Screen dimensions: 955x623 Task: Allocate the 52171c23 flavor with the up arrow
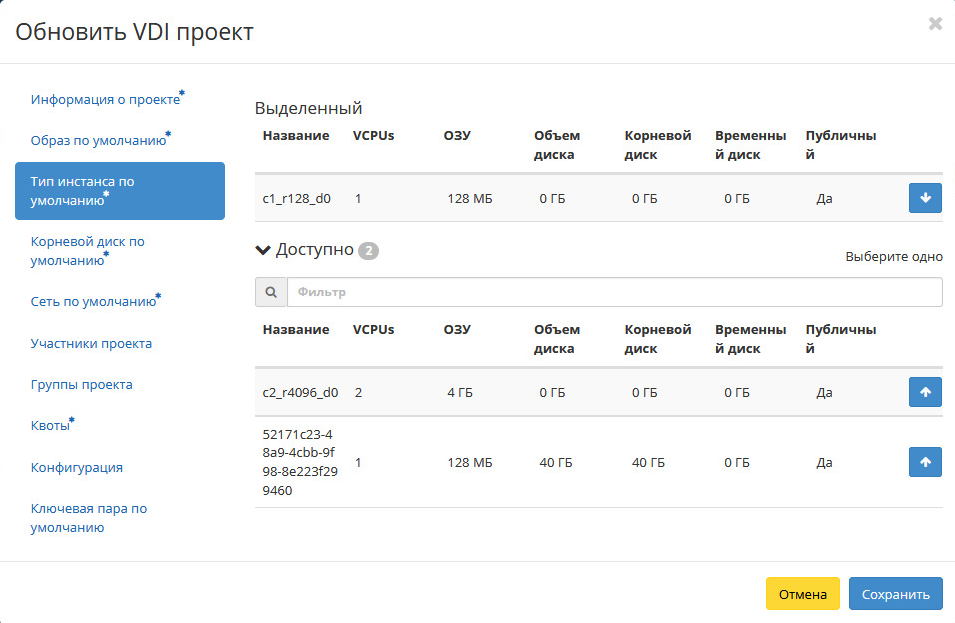coord(925,462)
